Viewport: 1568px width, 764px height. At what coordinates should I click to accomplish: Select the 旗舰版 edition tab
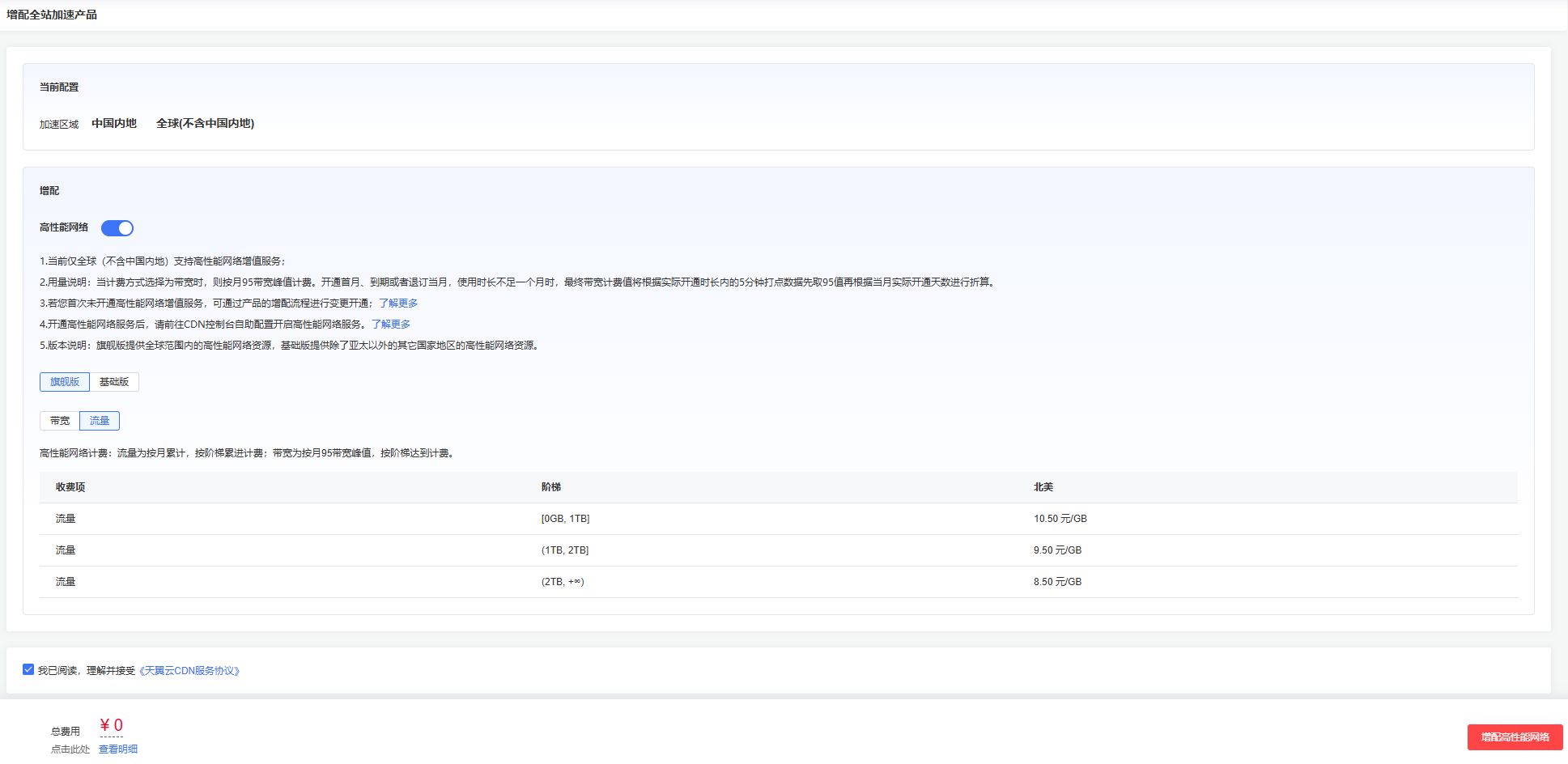point(65,382)
